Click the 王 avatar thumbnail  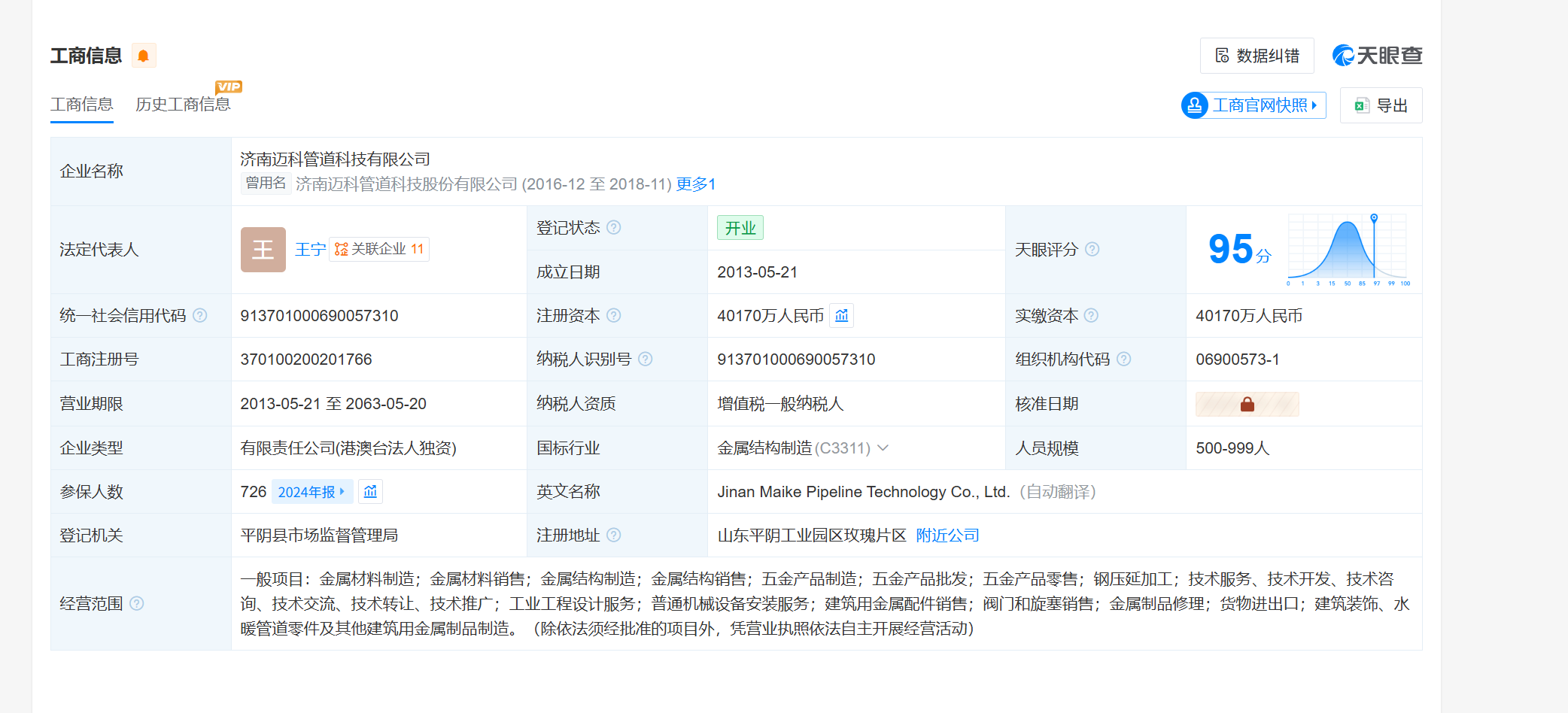point(263,250)
